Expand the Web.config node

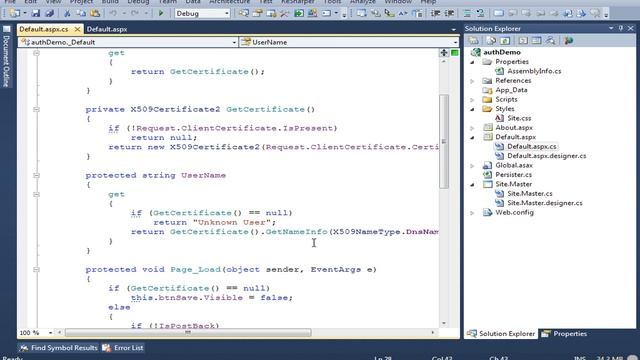(x=473, y=213)
